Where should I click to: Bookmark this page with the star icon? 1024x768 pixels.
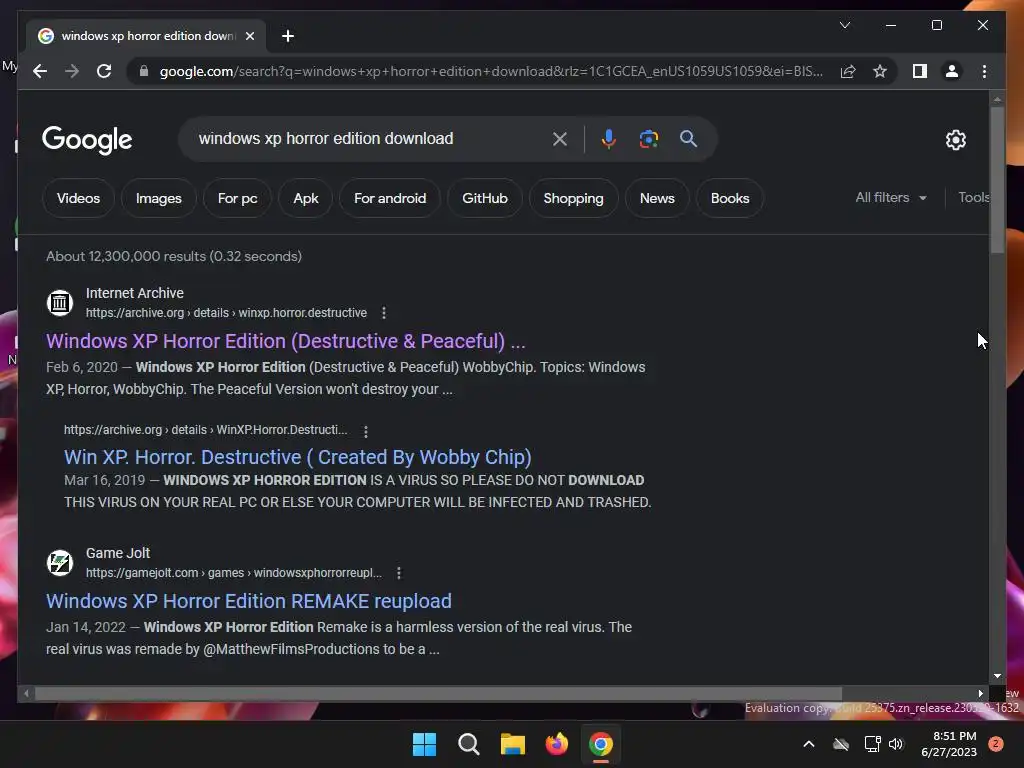tap(880, 71)
